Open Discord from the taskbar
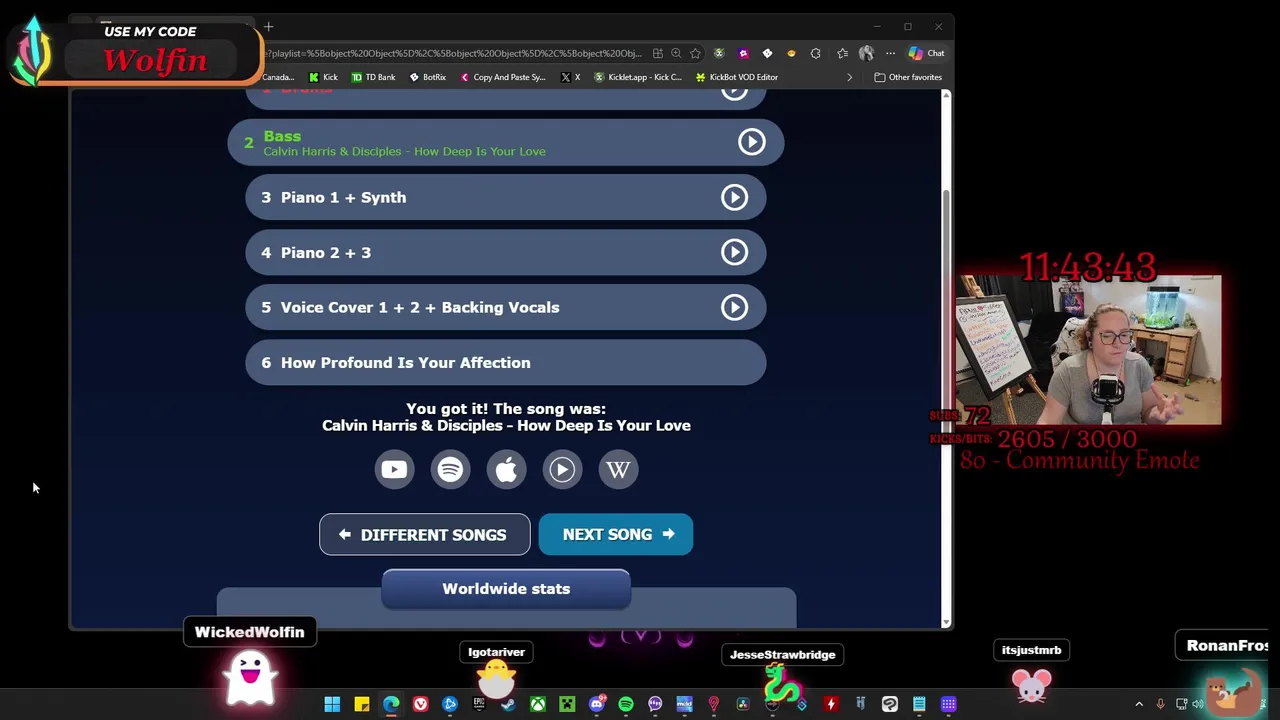This screenshot has height=720, width=1280. (x=597, y=704)
